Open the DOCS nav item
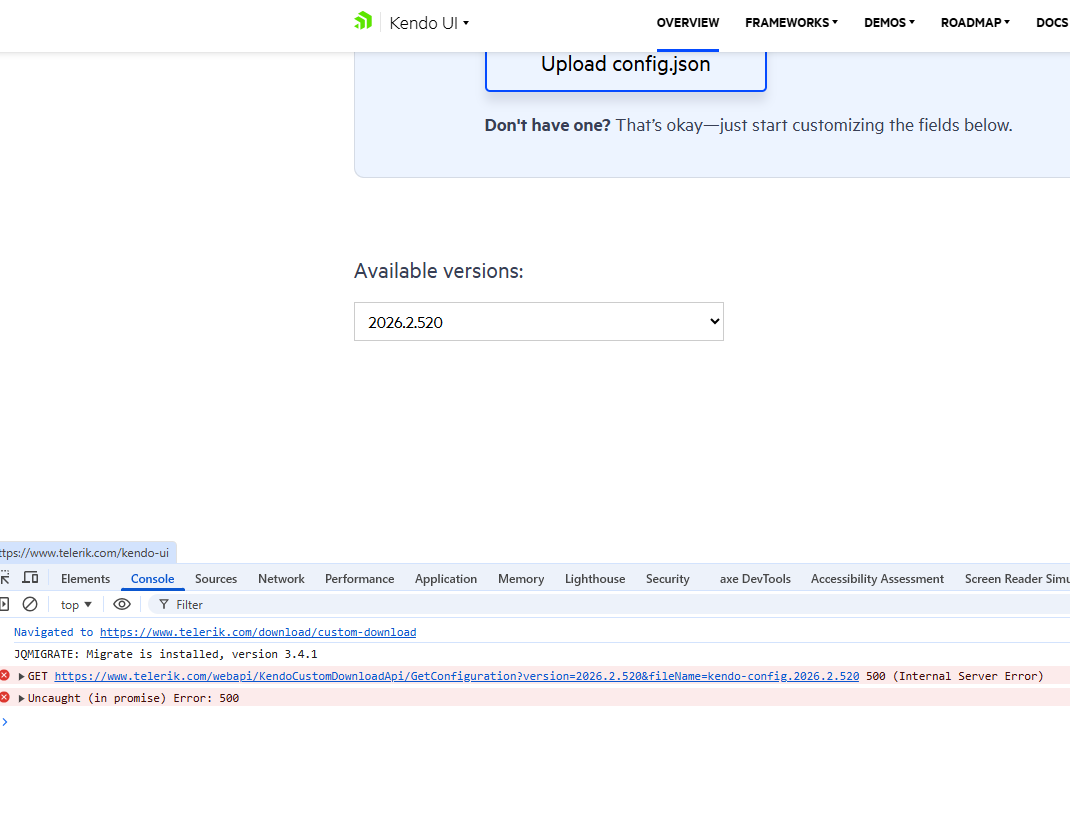The width and height of the screenshot is (1070, 838). [1052, 23]
